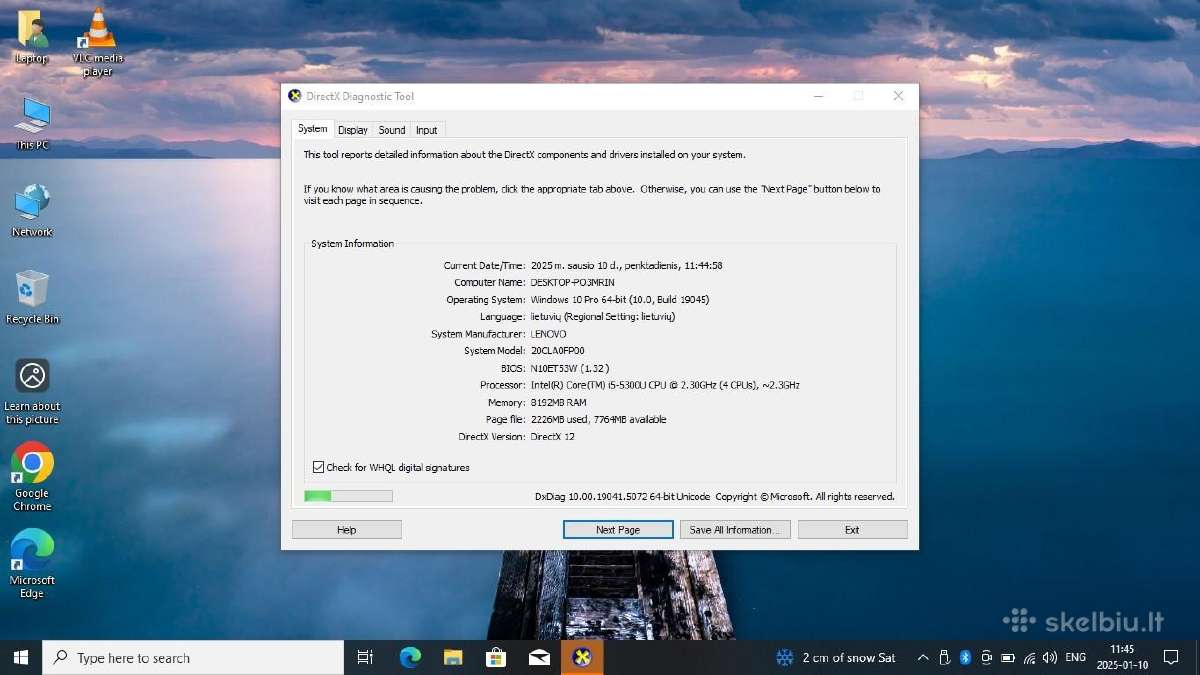Click system model 20CLA0FP00 text
The image size is (1200, 675).
(x=557, y=351)
